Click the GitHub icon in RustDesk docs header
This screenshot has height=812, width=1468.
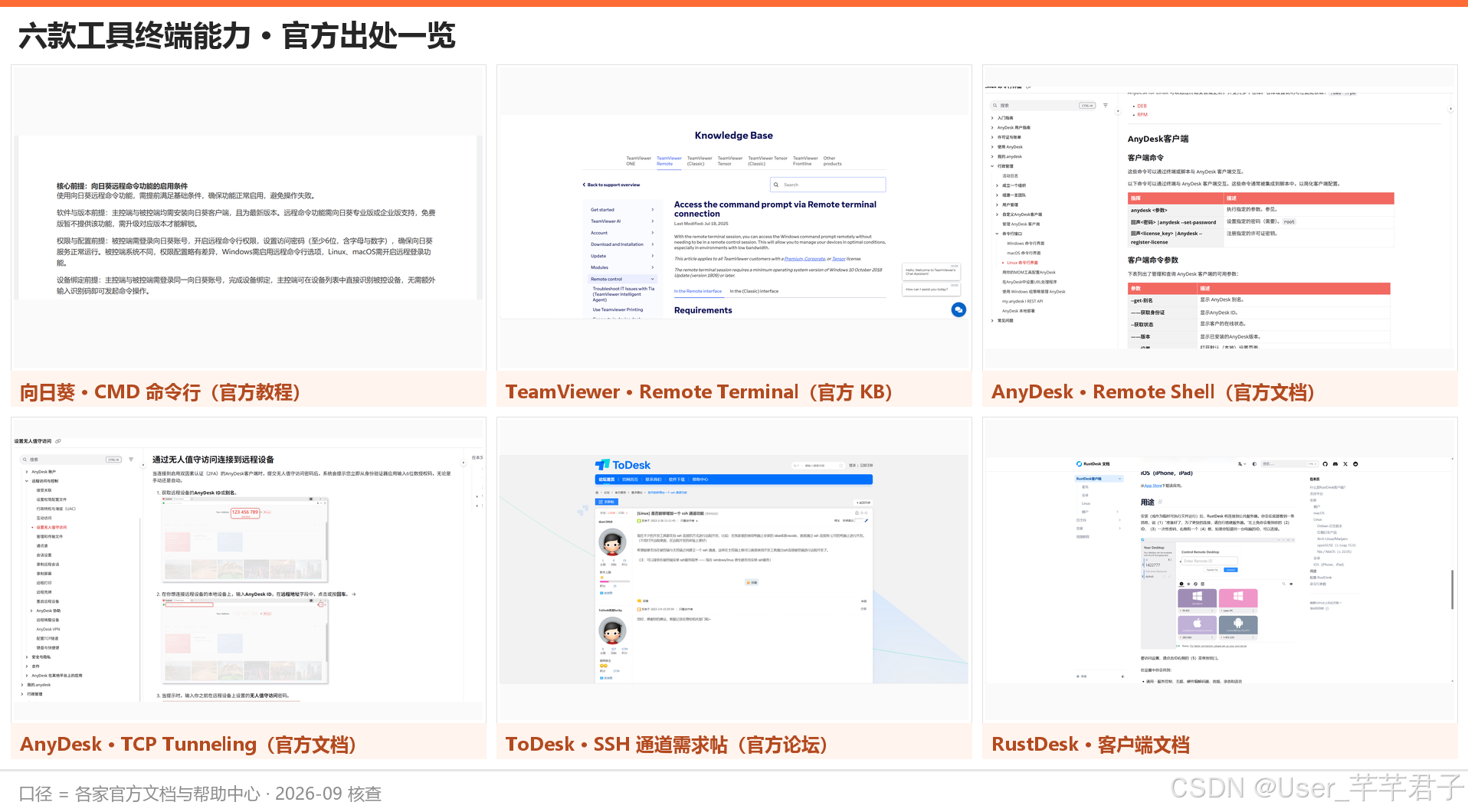[x=1325, y=463]
